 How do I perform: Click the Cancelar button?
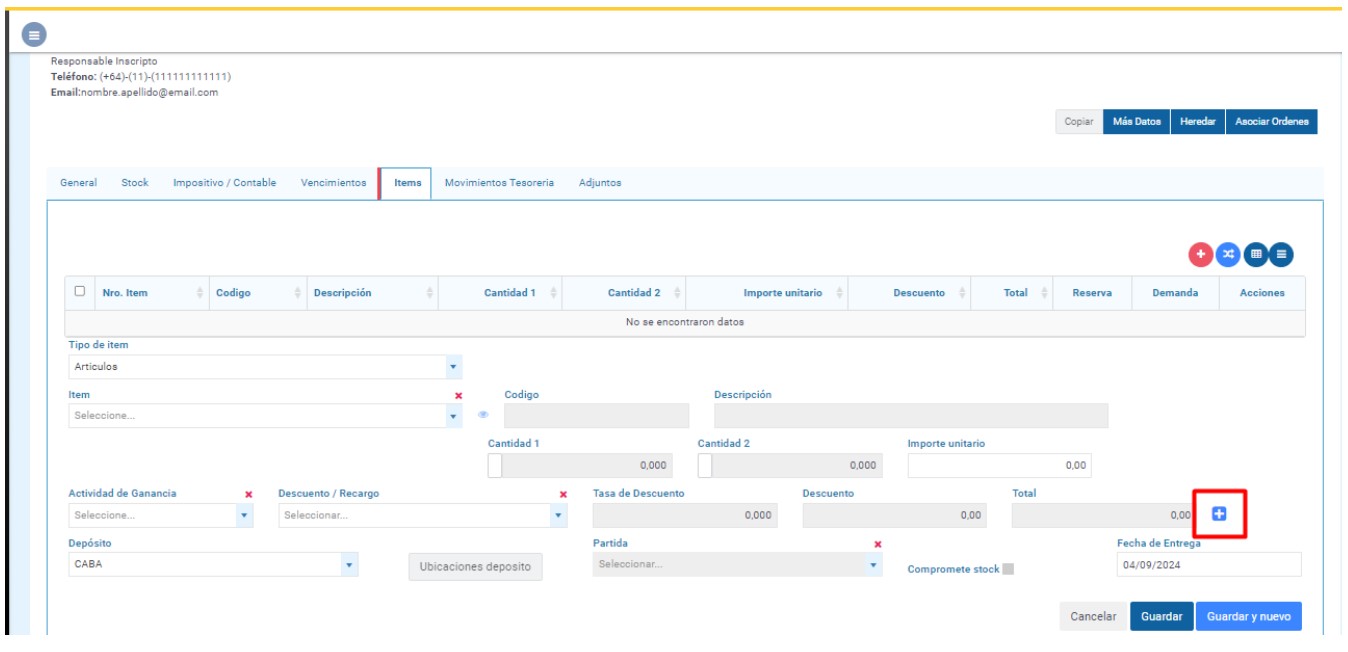1093,617
